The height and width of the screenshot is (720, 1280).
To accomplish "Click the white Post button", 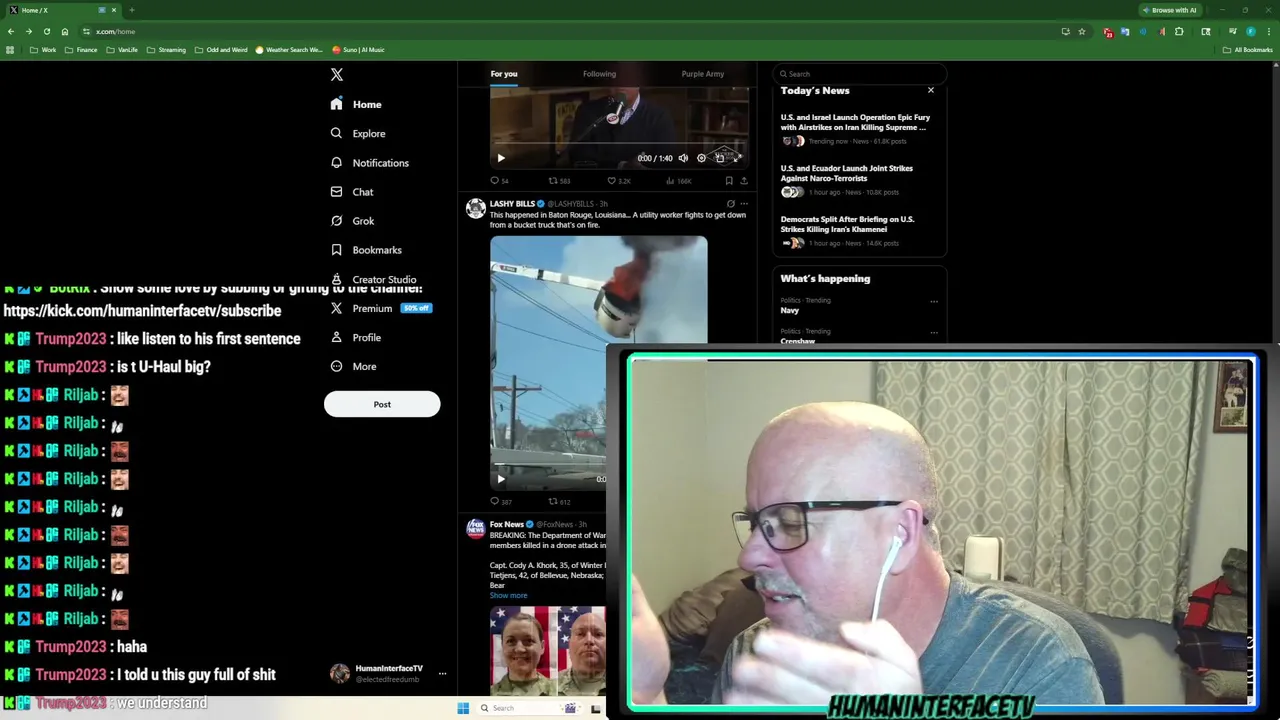I will point(382,404).
